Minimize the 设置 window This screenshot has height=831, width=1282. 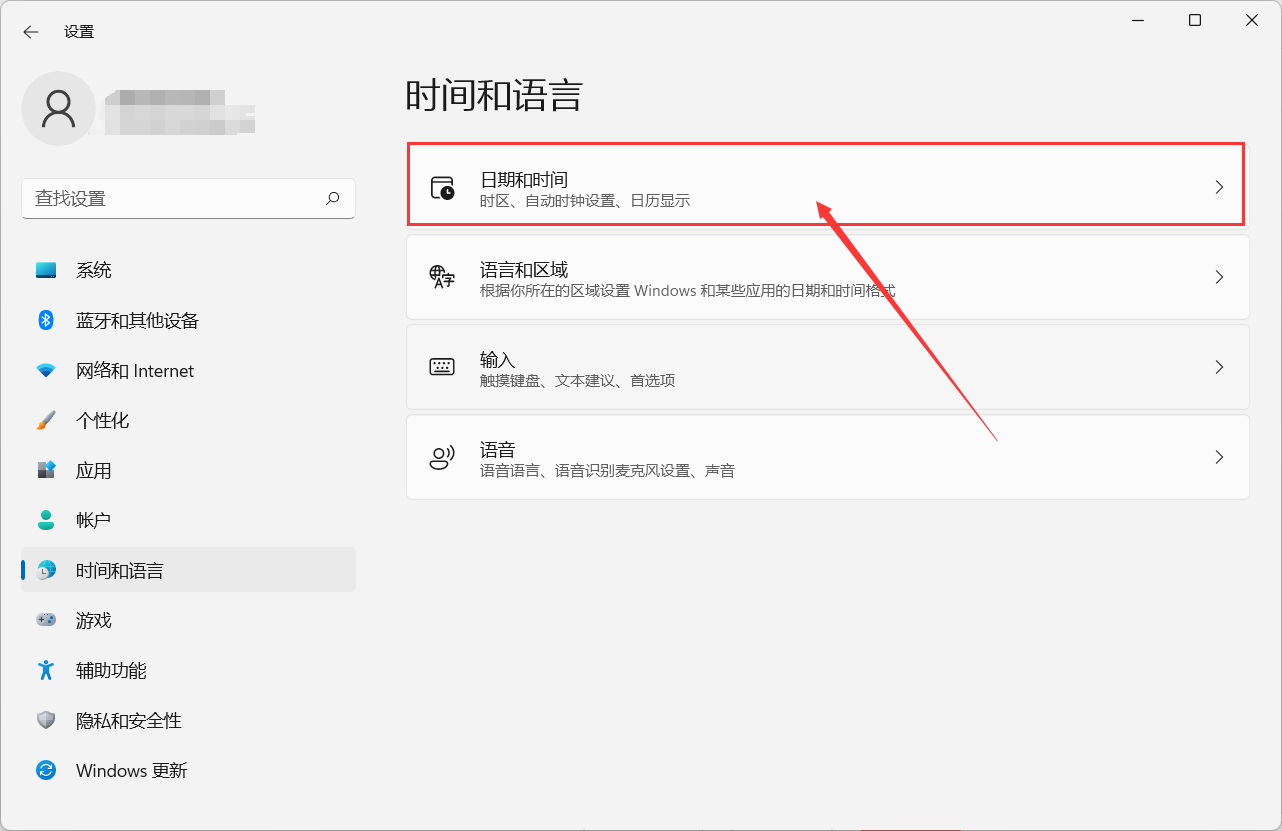[x=1138, y=20]
